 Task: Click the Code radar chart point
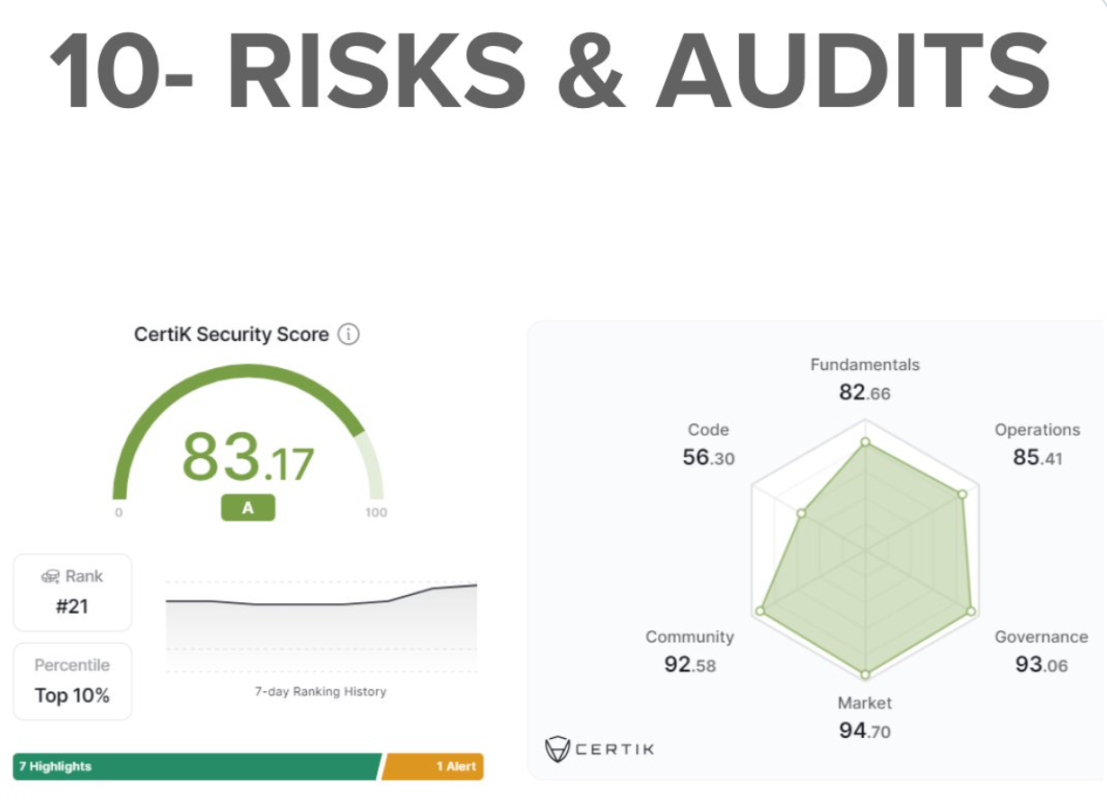(x=801, y=515)
